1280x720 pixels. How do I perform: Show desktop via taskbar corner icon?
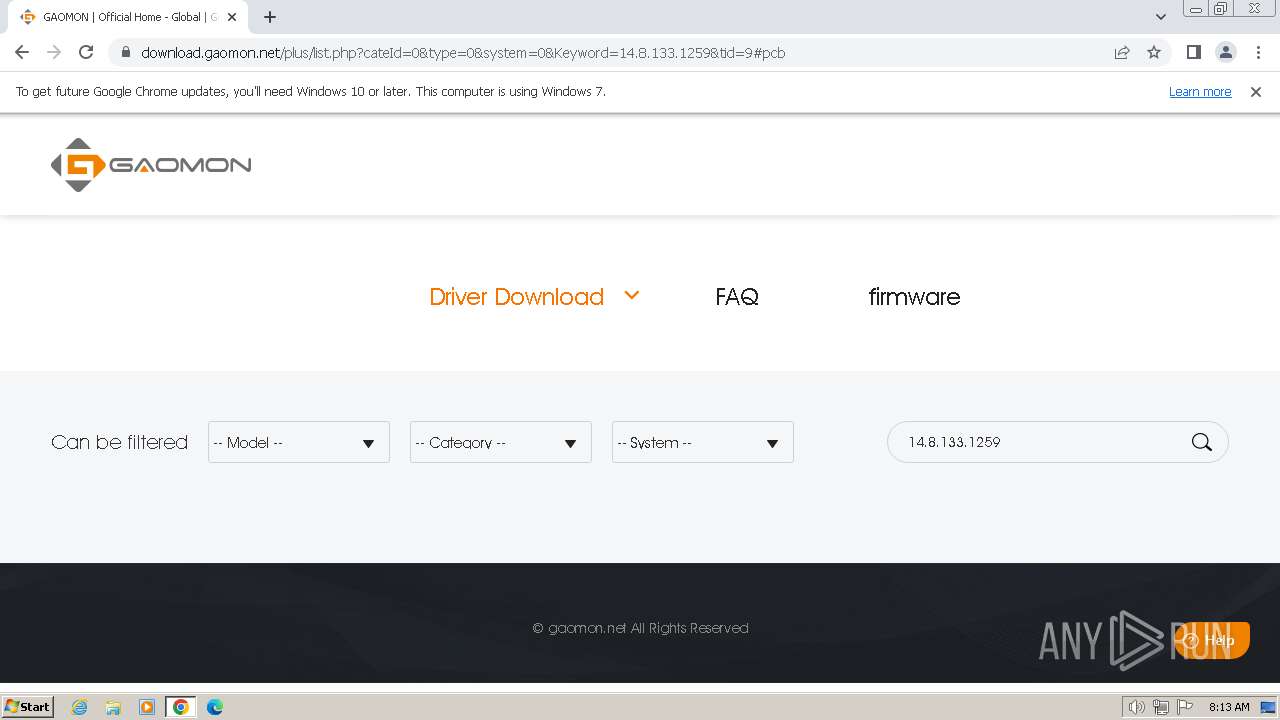[x=1268, y=707]
